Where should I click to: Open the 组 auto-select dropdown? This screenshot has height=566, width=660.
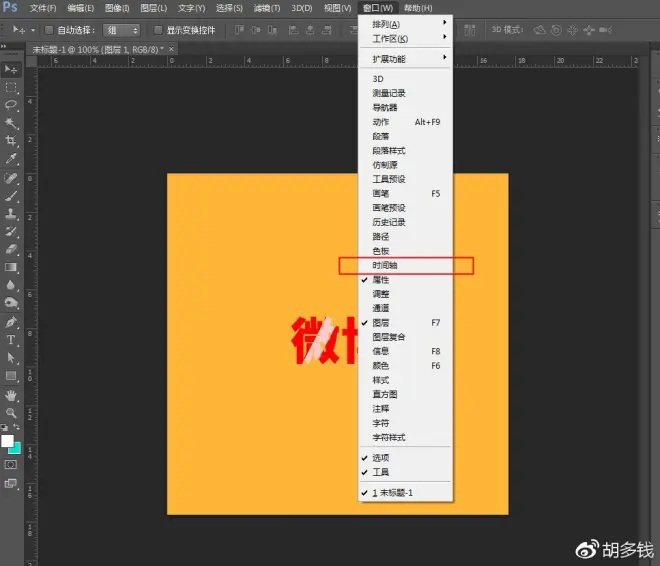tap(122, 30)
